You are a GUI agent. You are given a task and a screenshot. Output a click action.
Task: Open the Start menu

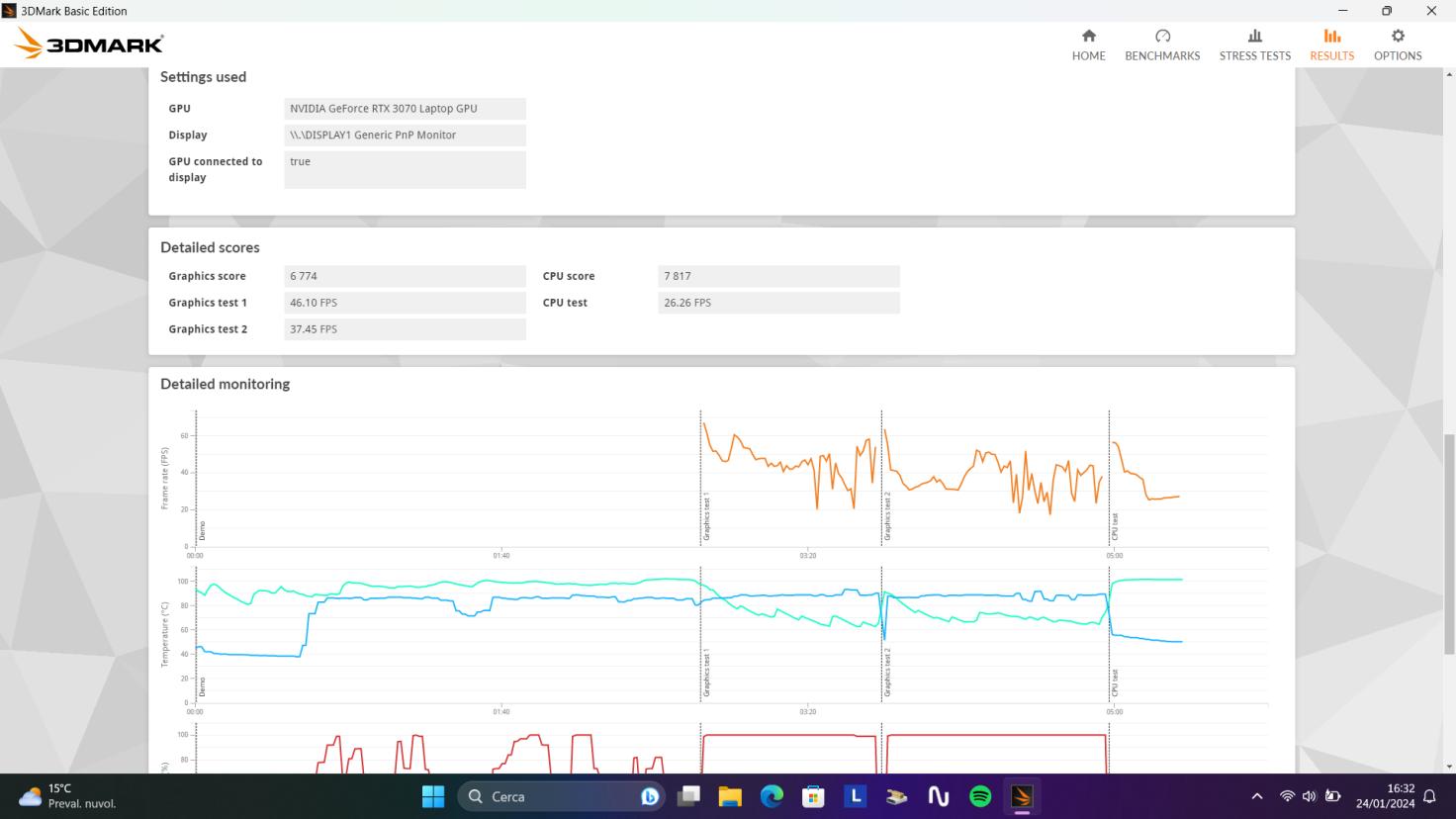[433, 796]
